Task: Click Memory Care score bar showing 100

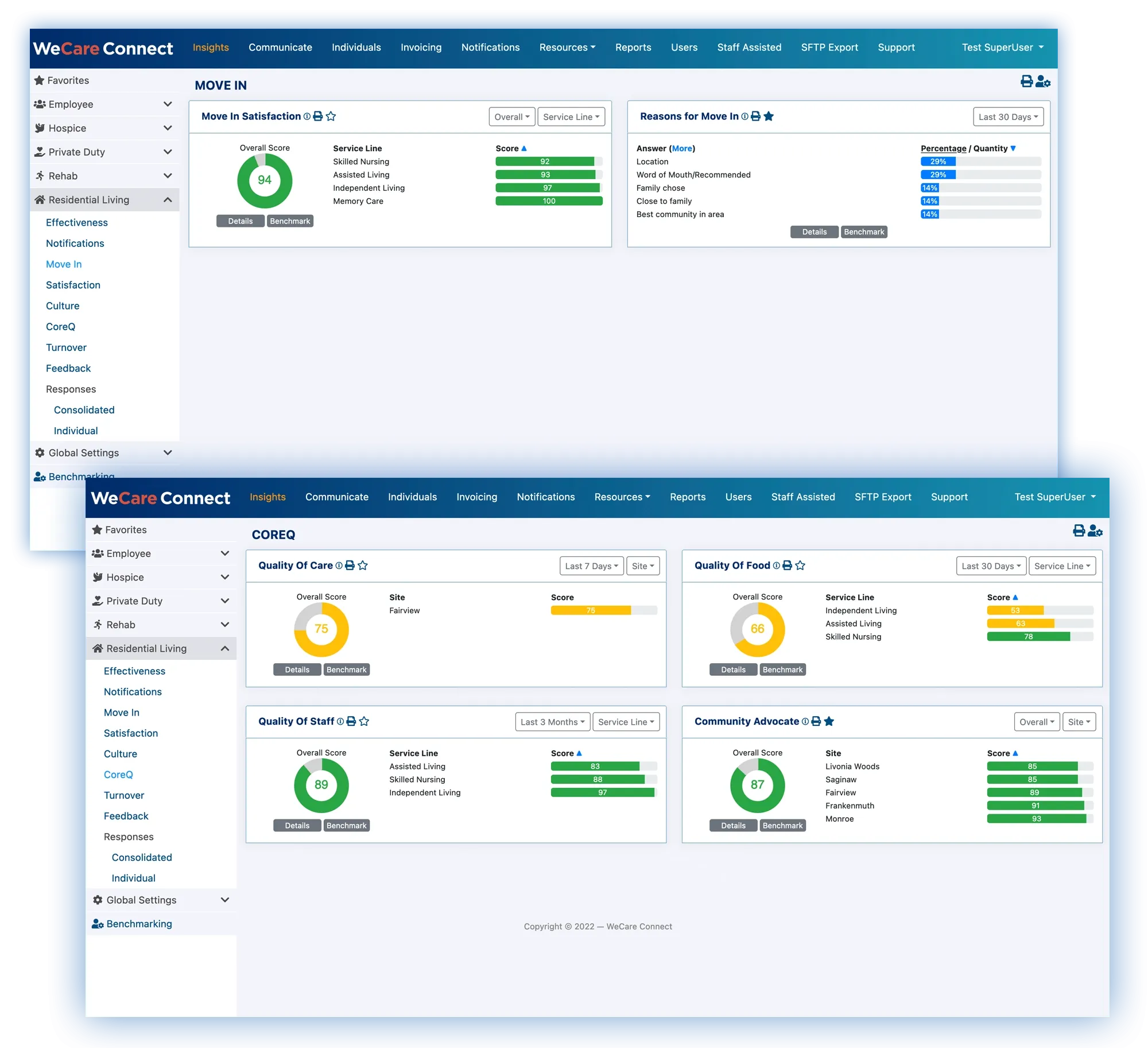Action: click(x=549, y=201)
